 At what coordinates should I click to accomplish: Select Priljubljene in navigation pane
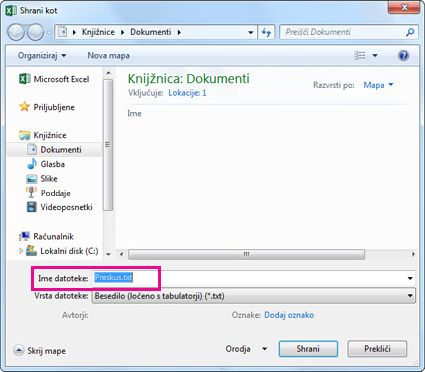pos(54,107)
